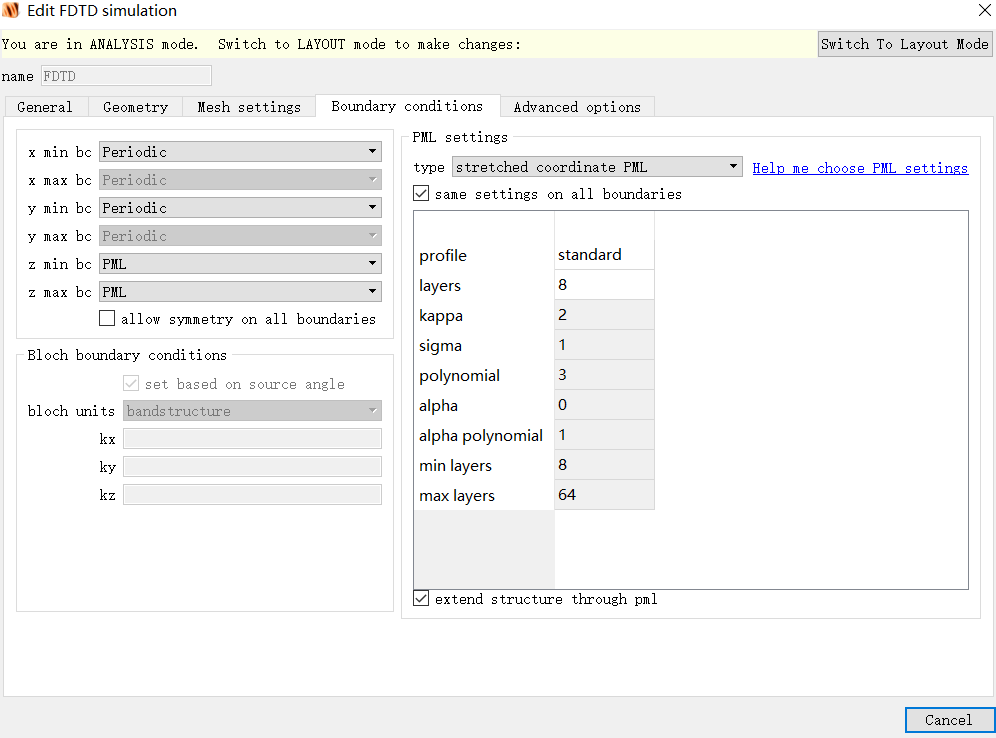Select the layers value cell
The height and width of the screenshot is (738, 996).
click(604, 285)
